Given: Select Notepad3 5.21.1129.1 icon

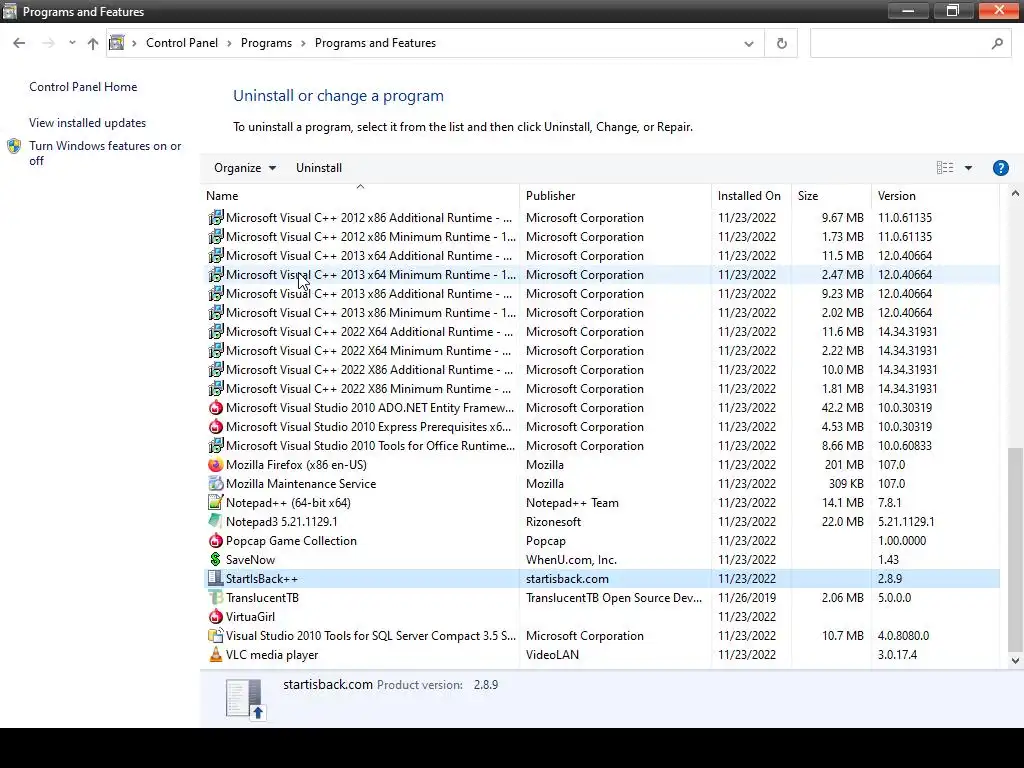Looking at the screenshot, I should 216,522.
